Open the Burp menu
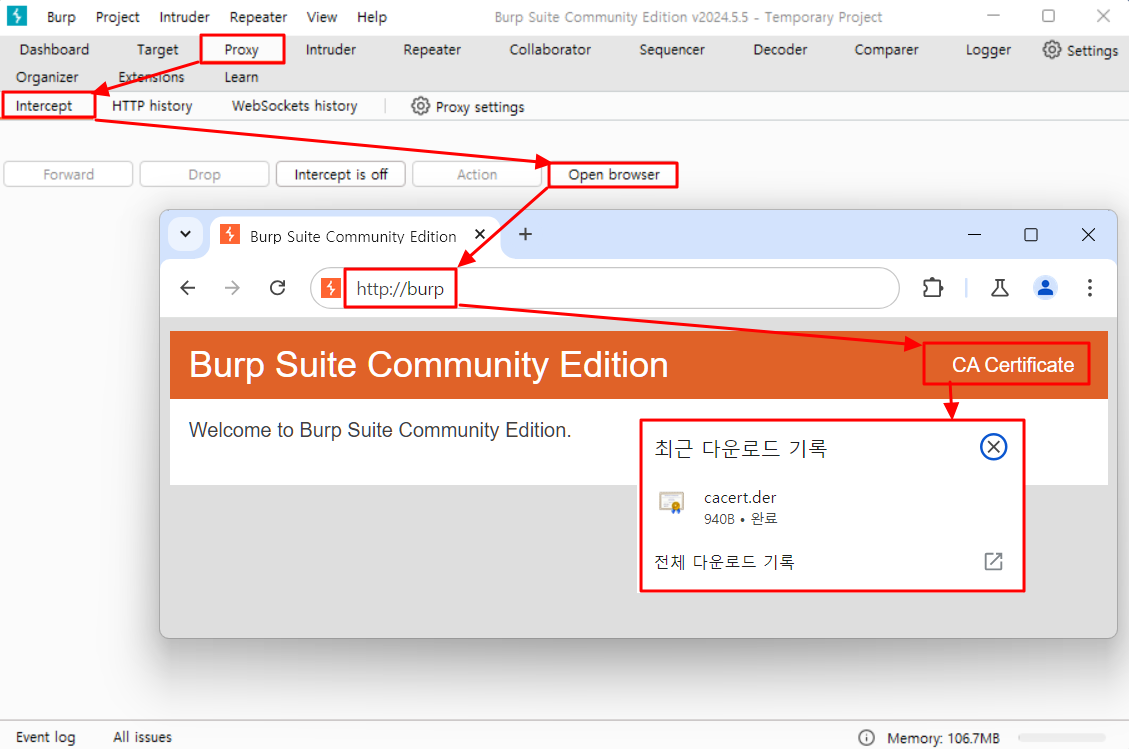 click(61, 17)
